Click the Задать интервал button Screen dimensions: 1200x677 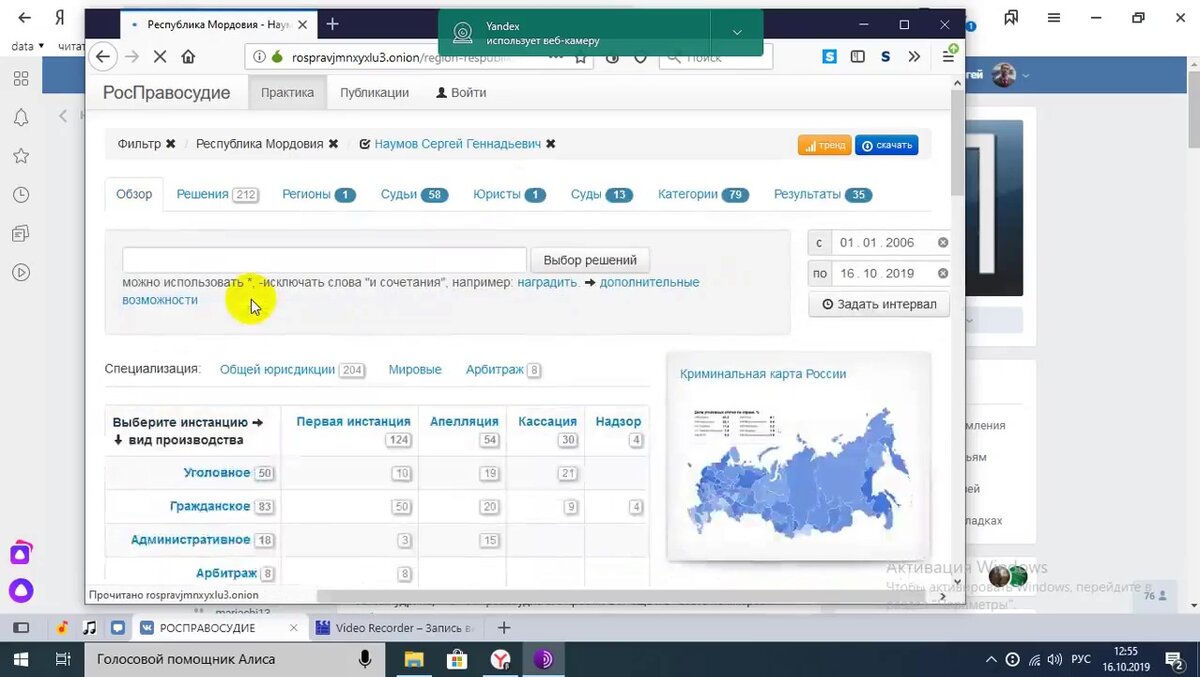click(879, 304)
